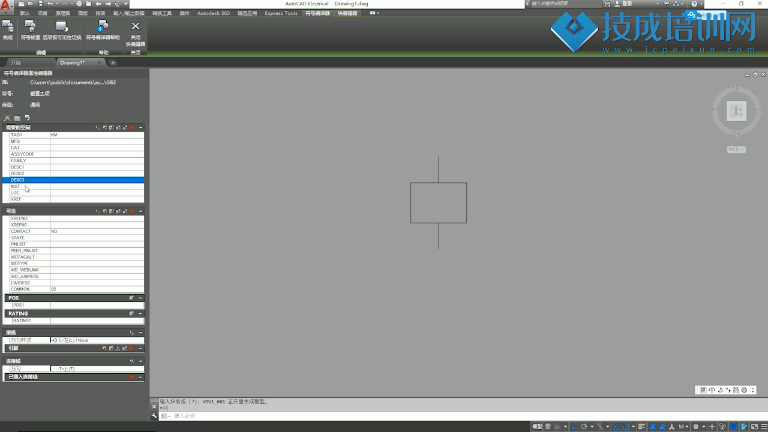The image size is (768, 432).
Task: Open the WCS coordinate system dropdown
Action: click(x=736, y=149)
